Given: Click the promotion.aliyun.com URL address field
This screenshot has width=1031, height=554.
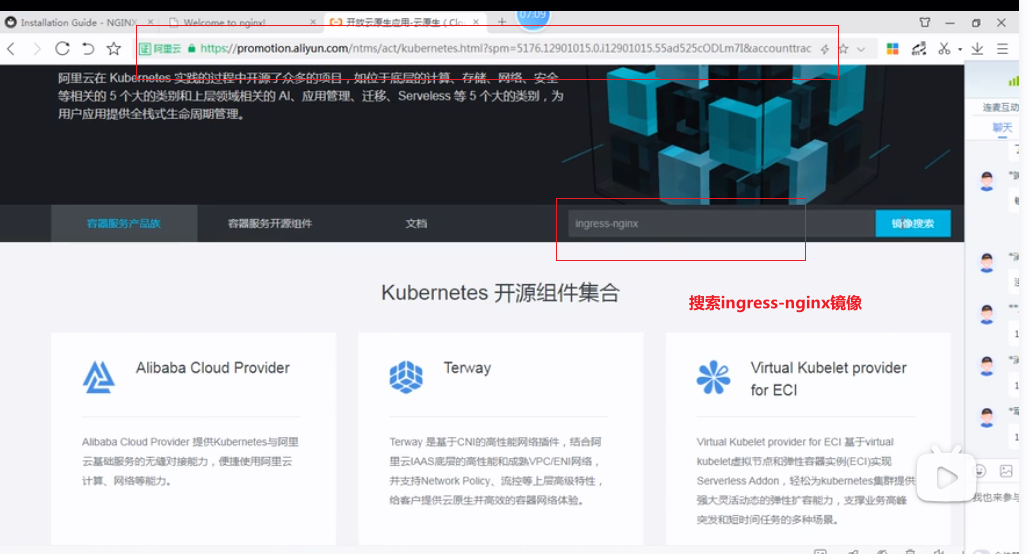Looking at the screenshot, I should [x=505, y=49].
